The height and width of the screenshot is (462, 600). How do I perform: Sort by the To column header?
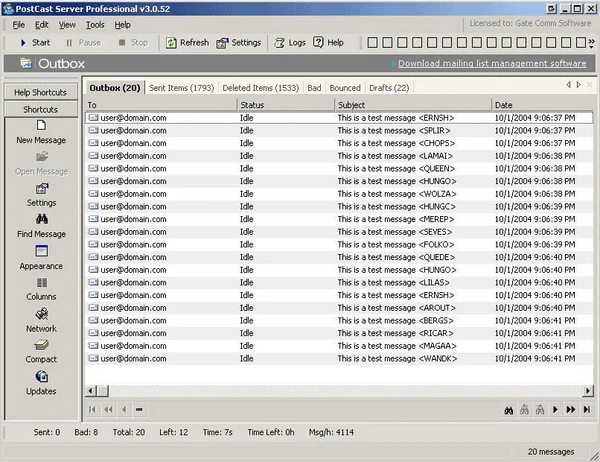coord(161,105)
